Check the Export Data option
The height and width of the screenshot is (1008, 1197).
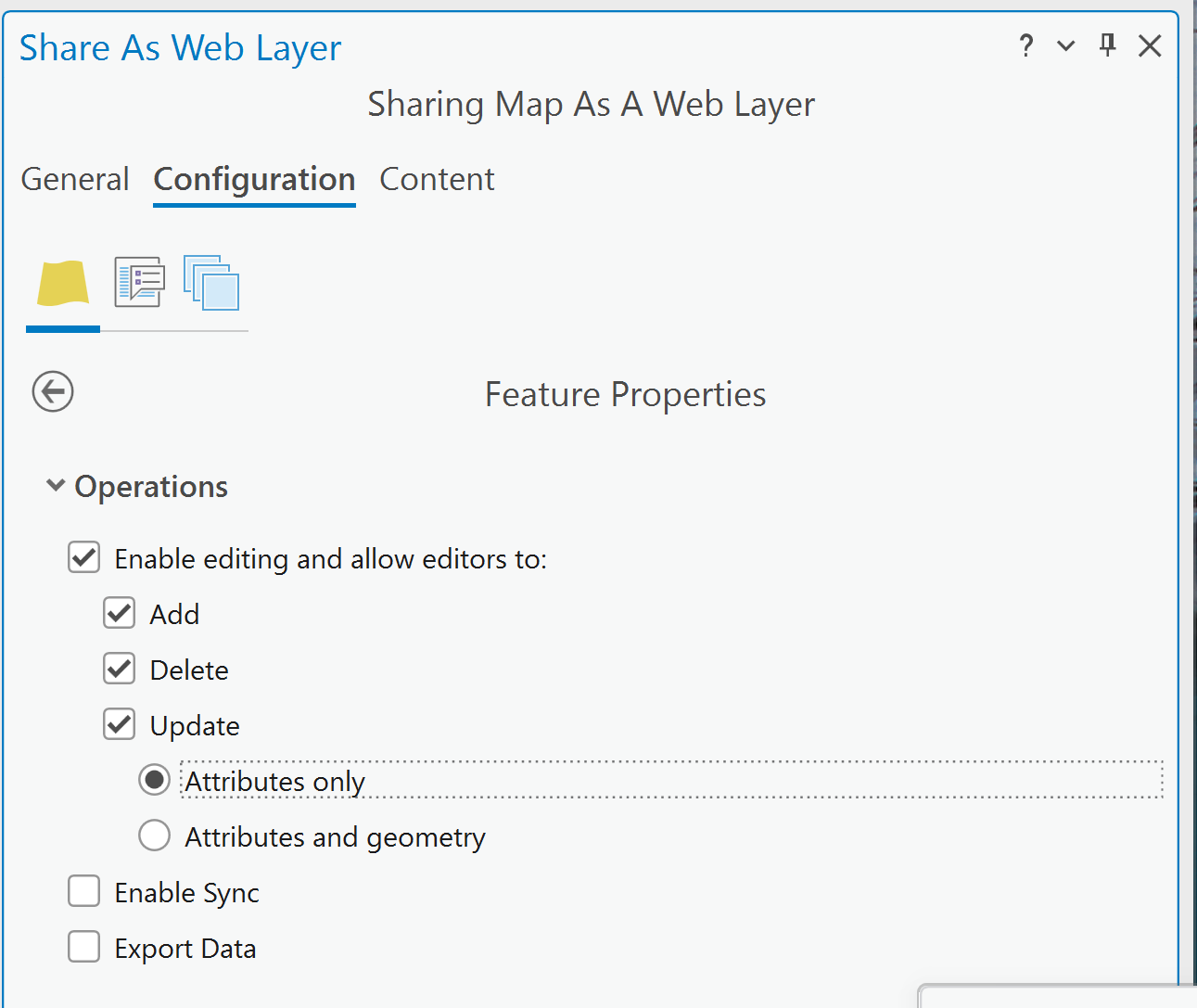(84, 947)
